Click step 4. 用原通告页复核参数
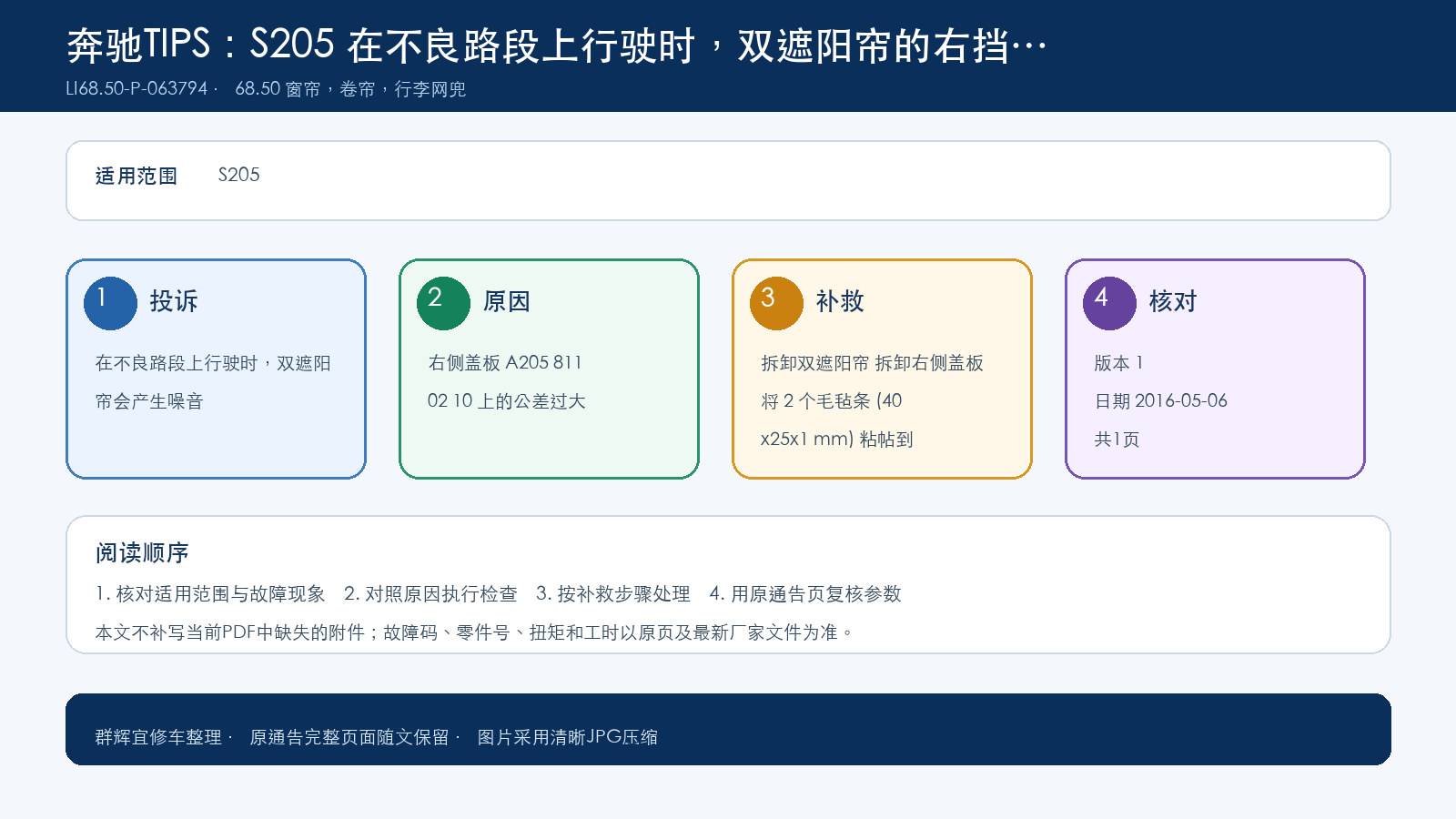Image resolution: width=1456 pixels, height=819 pixels. click(805, 594)
